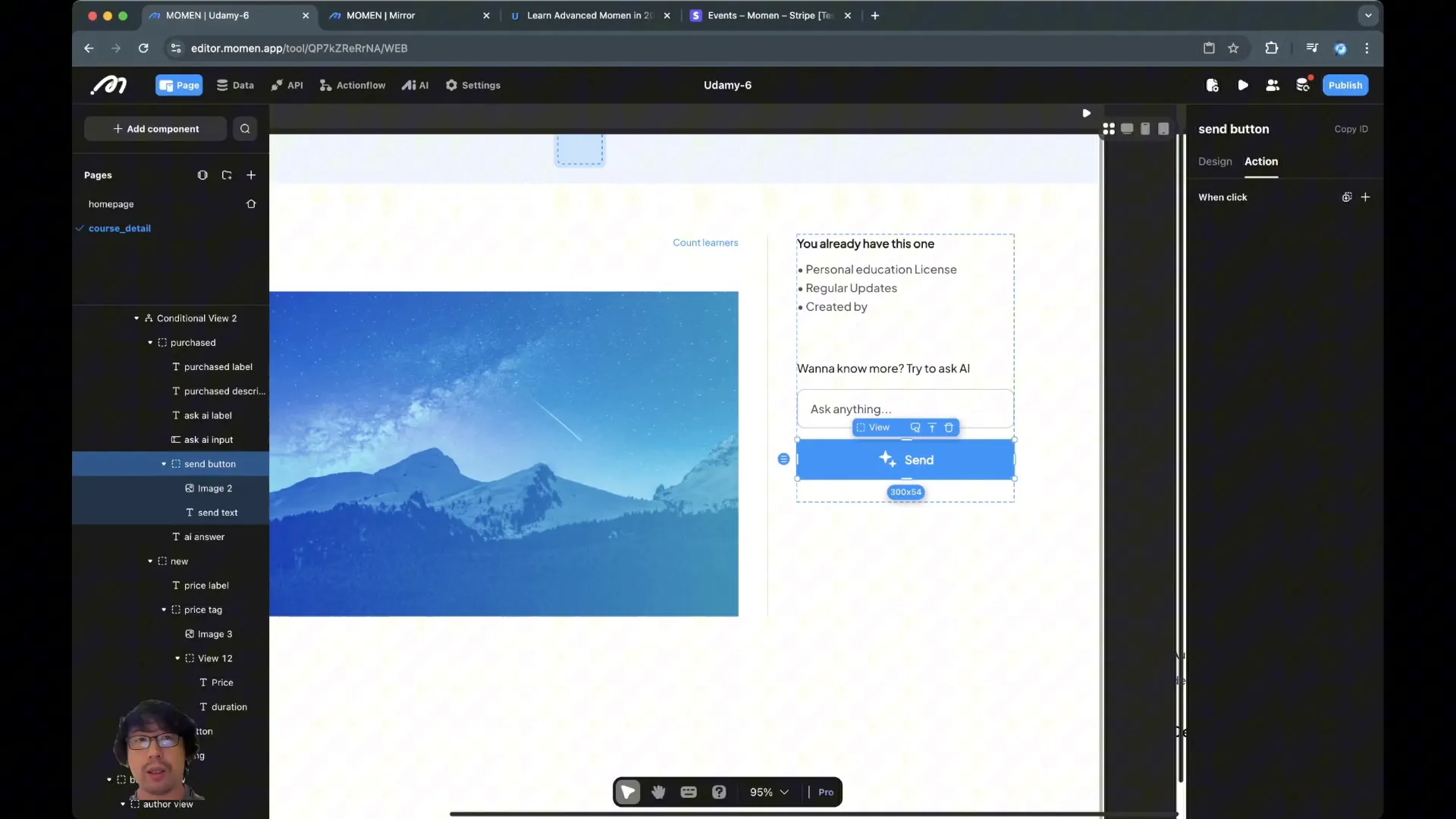The height and width of the screenshot is (819, 1456).
Task: Select course_detail page
Action: tap(119, 228)
